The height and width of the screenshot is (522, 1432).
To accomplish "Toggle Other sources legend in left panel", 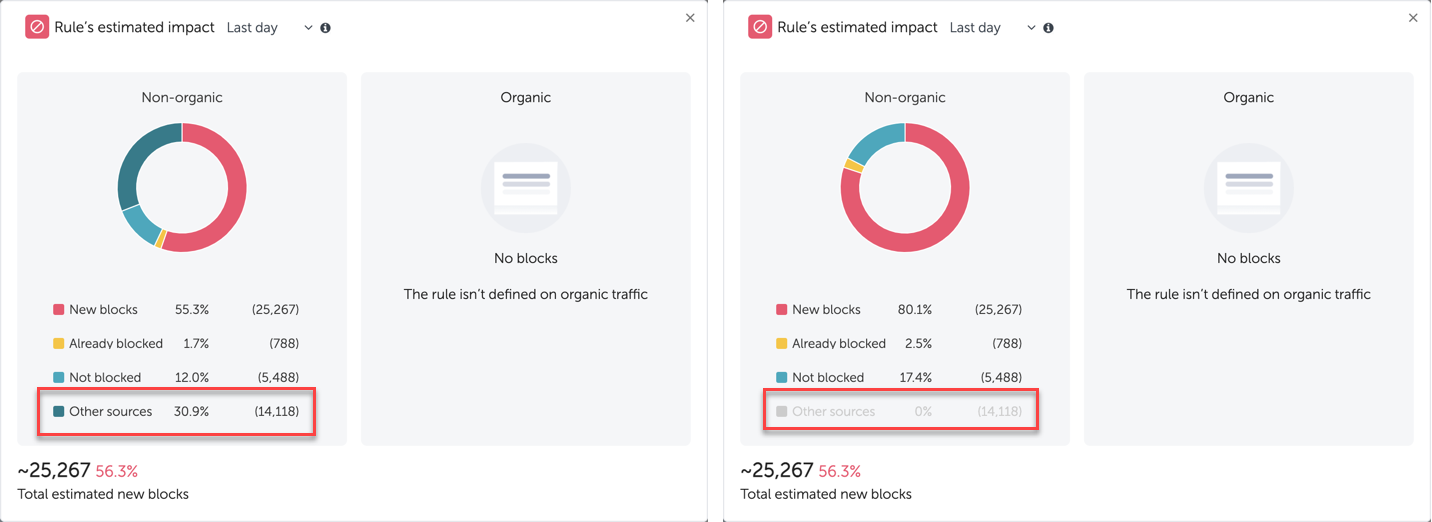I will [110, 411].
